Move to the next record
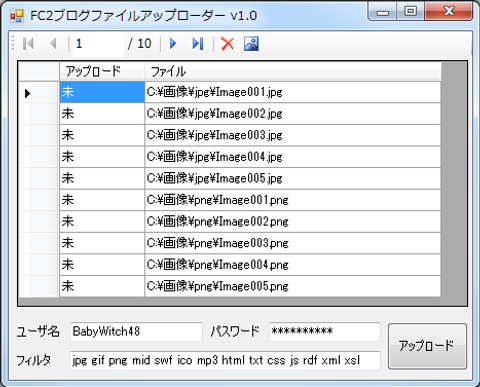Screen dimensions: 480x387 click(173, 44)
